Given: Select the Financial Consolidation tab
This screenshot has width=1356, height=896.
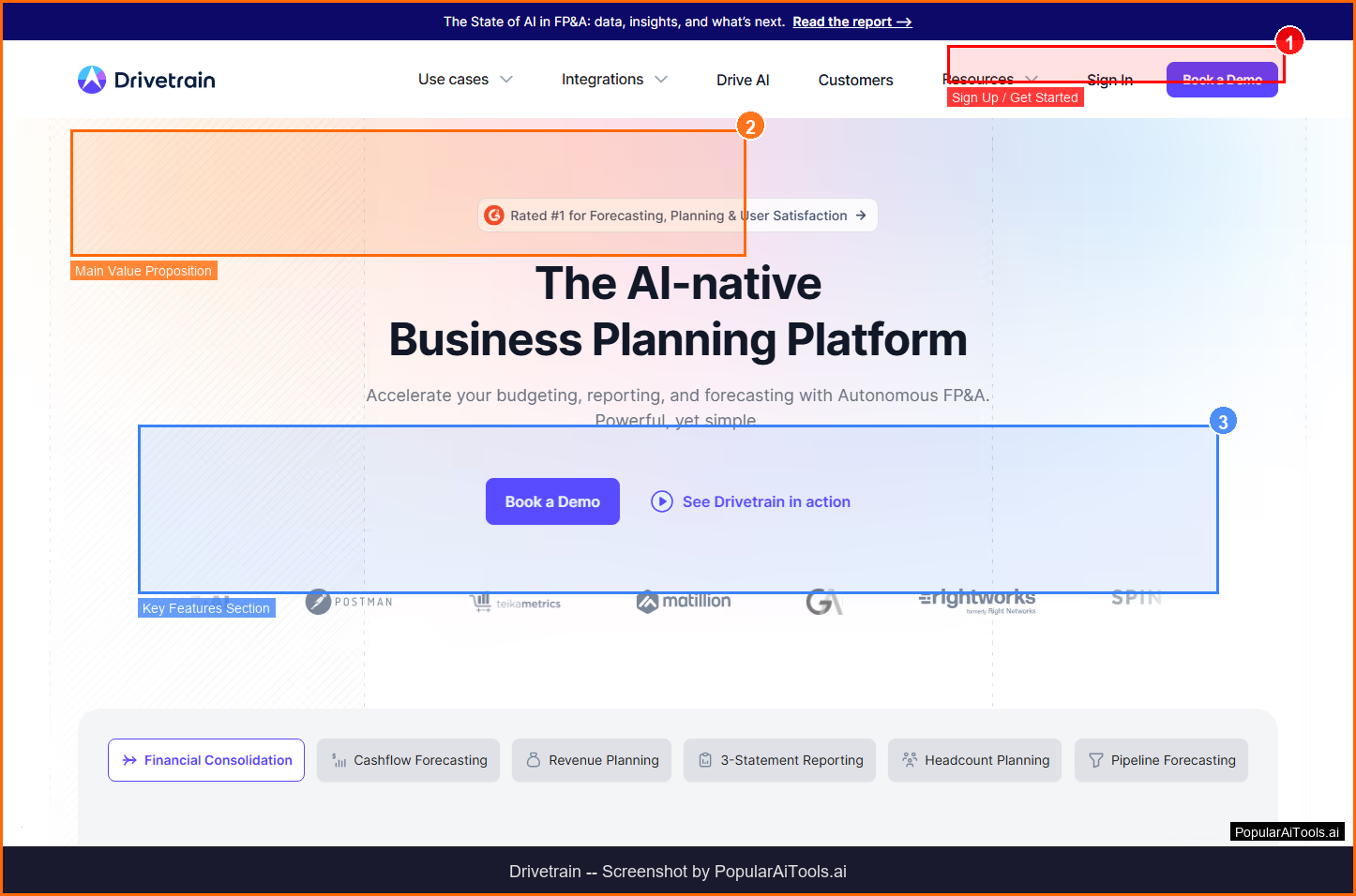Looking at the screenshot, I should point(206,760).
